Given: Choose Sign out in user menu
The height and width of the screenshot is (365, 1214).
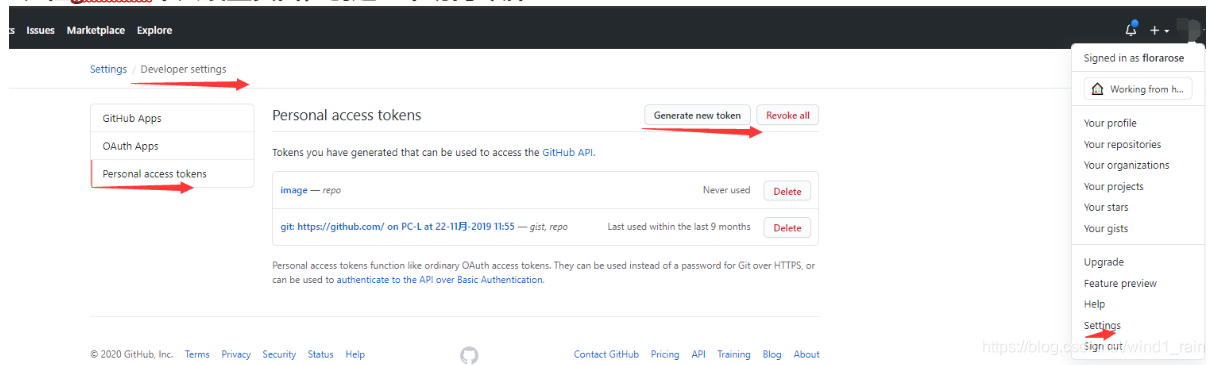Looking at the screenshot, I should coord(1103,346).
